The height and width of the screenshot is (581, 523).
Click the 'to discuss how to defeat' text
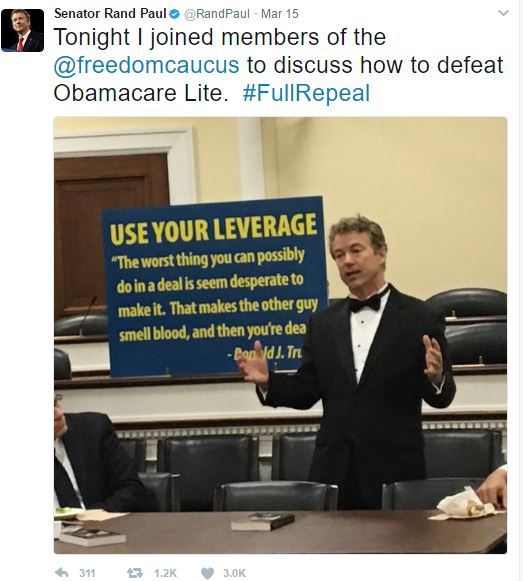375,65
